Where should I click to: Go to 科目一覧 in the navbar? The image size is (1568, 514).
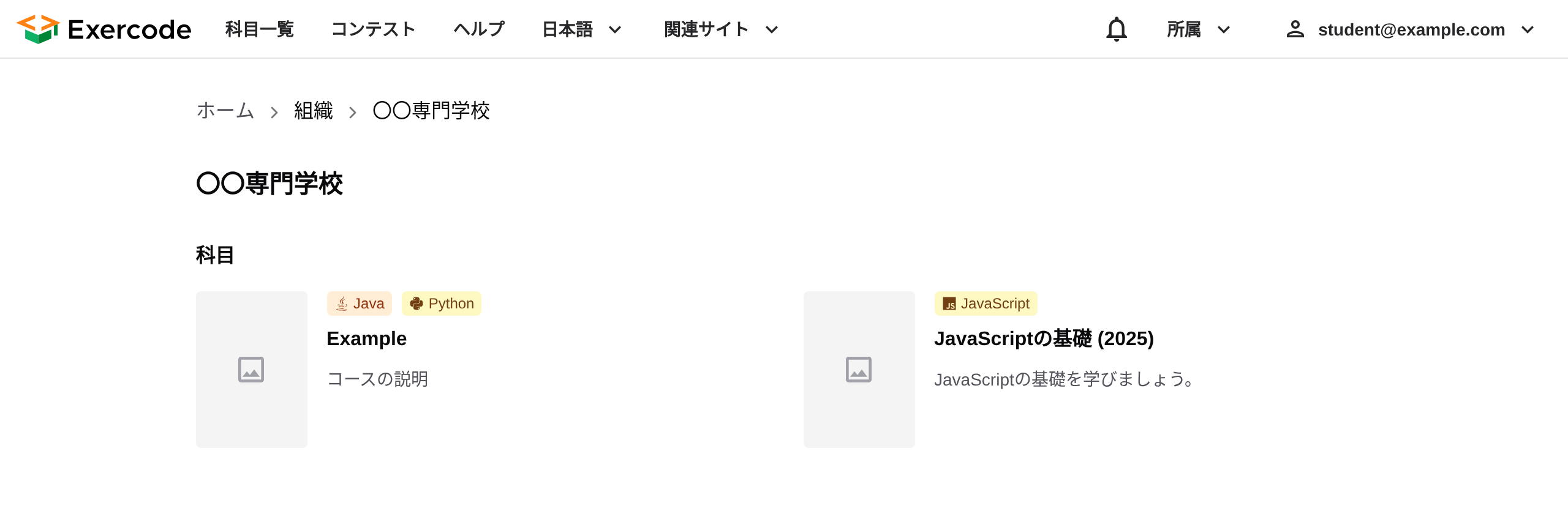[x=260, y=29]
